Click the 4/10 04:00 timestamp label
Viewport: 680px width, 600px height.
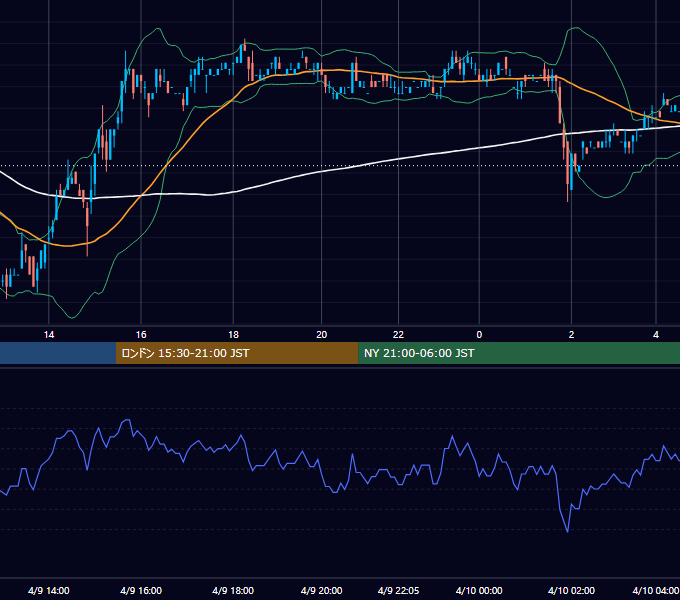click(x=656, y=590)
